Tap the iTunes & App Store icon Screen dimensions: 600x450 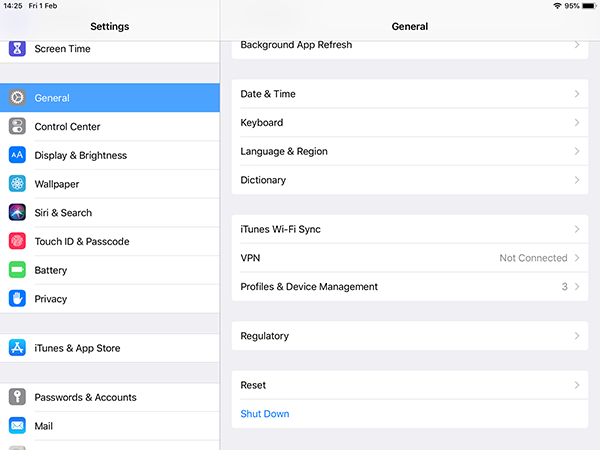click(x=17, y=348)
